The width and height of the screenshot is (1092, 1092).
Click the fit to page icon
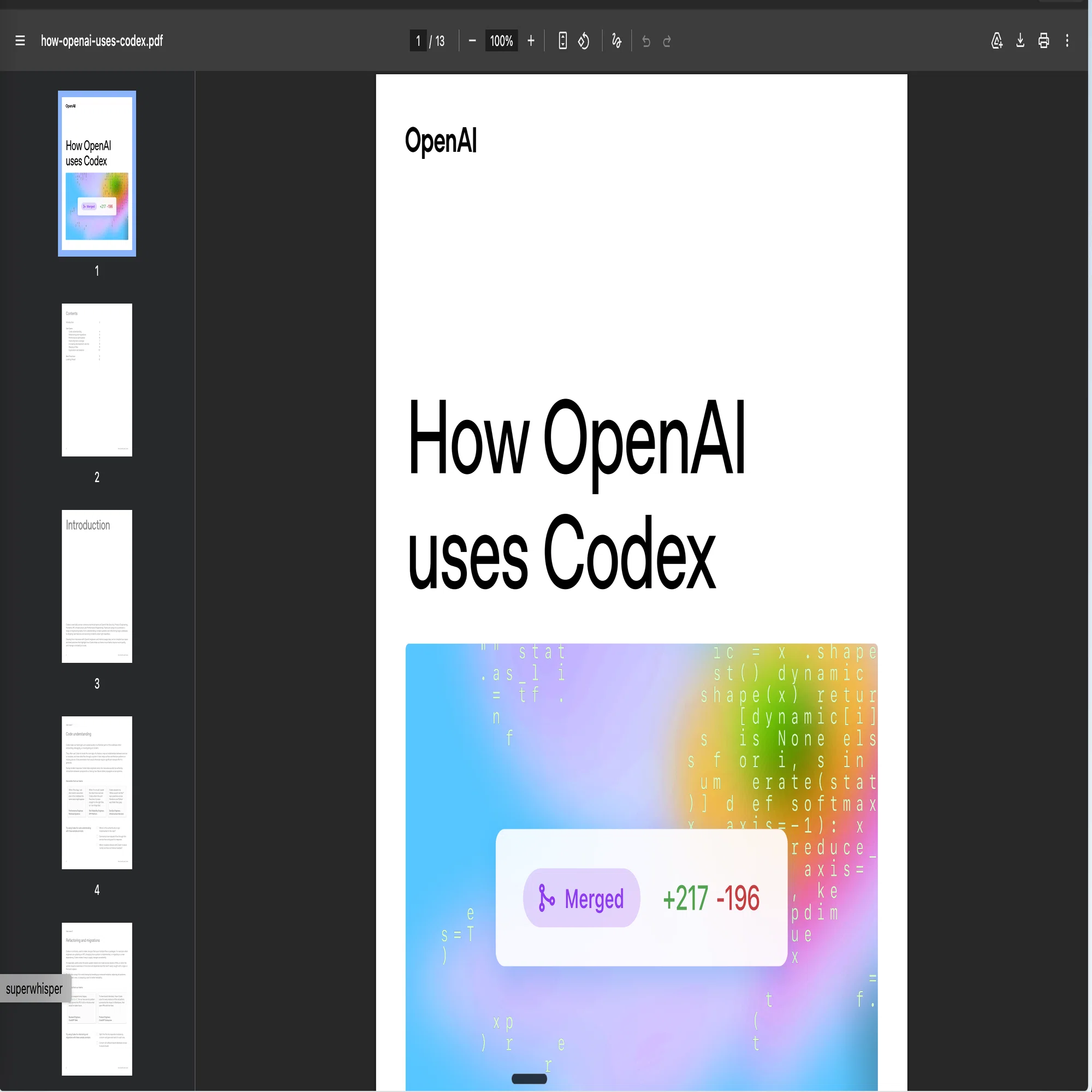562,41
